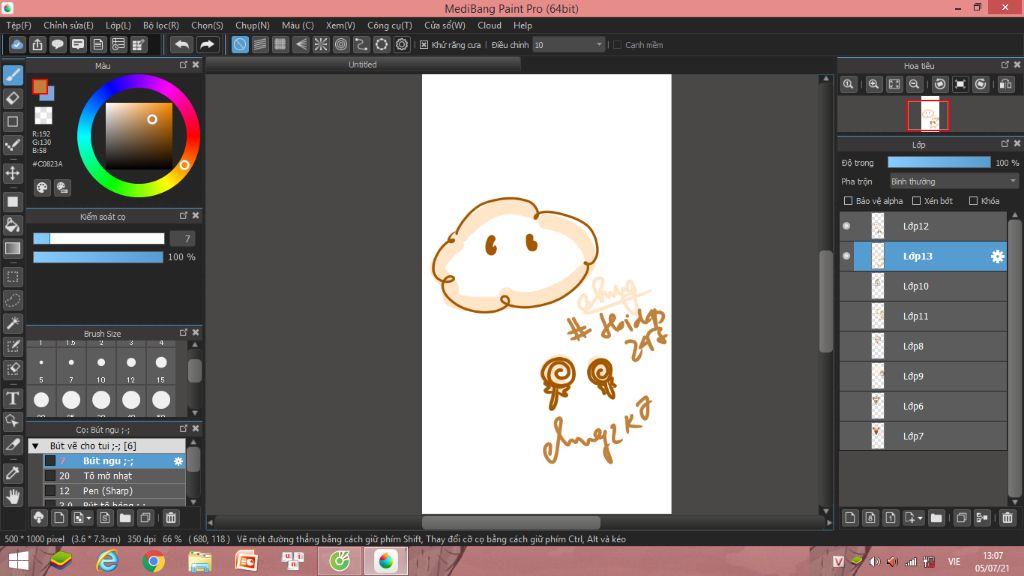Click the transparent color swatch
Screen dimensions: 1024x576
(43, 116)
